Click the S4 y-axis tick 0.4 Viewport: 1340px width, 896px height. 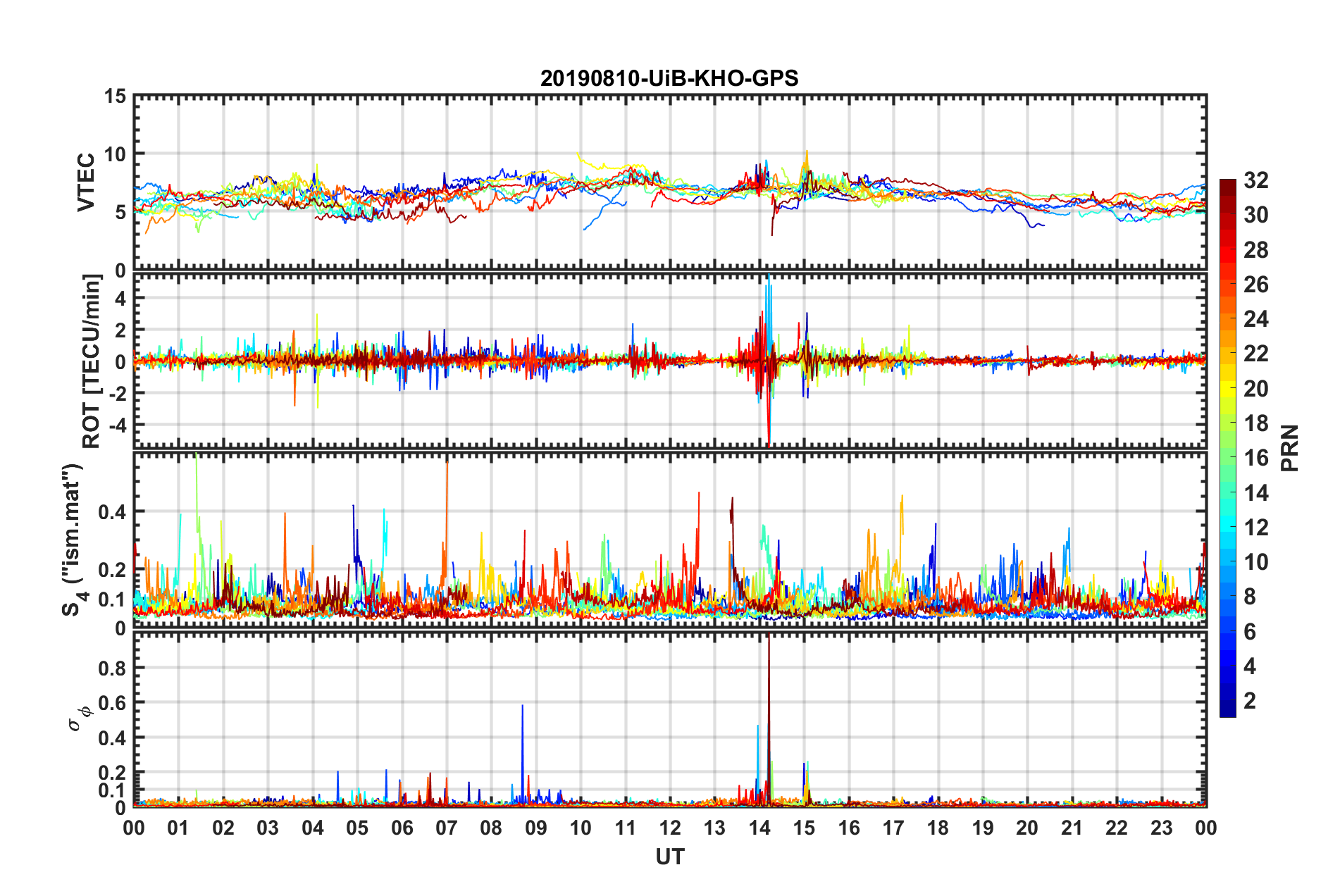[112, 512]
